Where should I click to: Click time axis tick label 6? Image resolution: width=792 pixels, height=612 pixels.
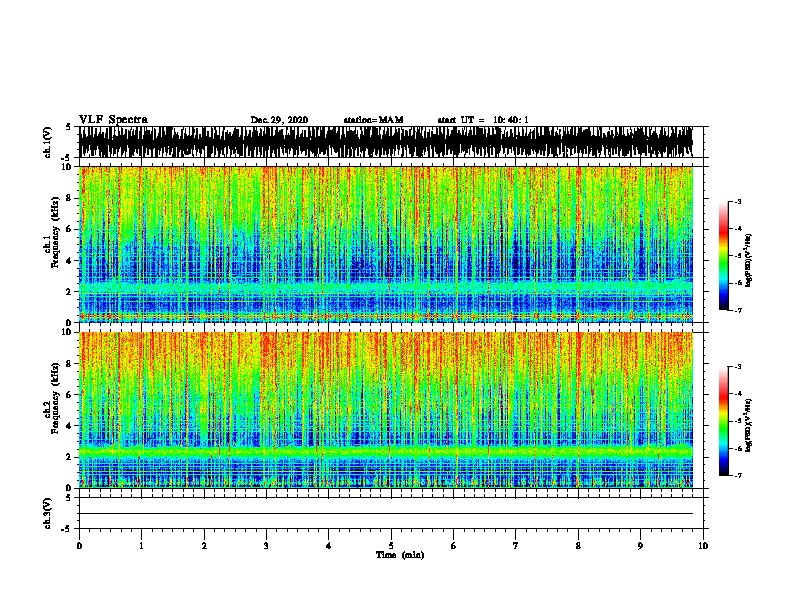coord(454,546)
